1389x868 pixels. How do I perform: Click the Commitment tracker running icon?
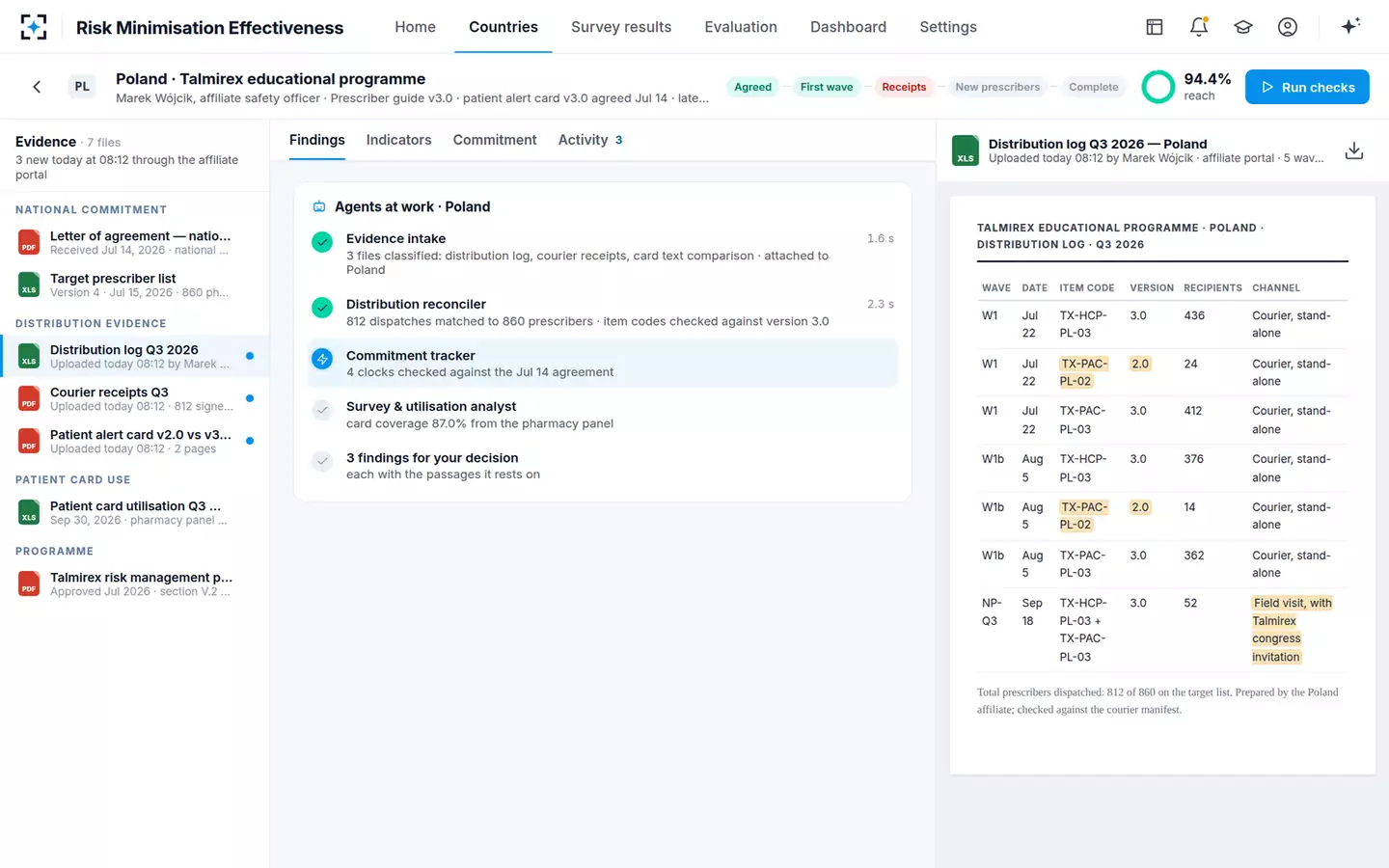(x=322, y=359)
